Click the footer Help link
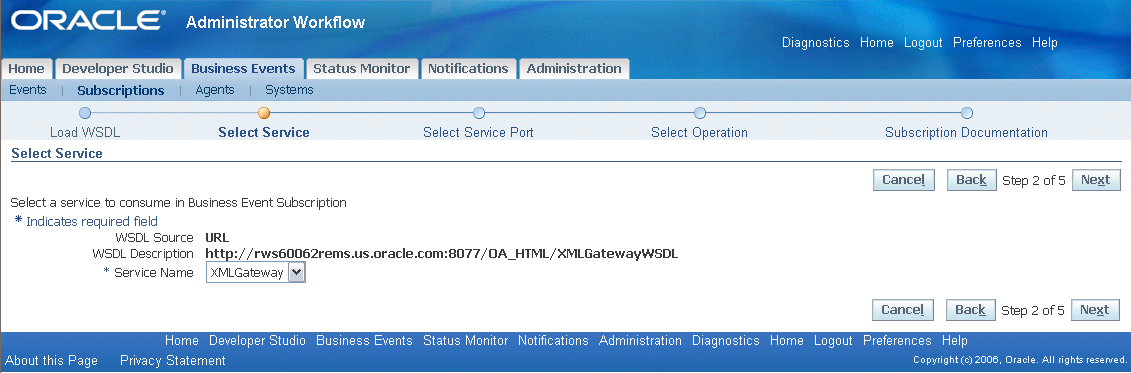 pos(954,341)
